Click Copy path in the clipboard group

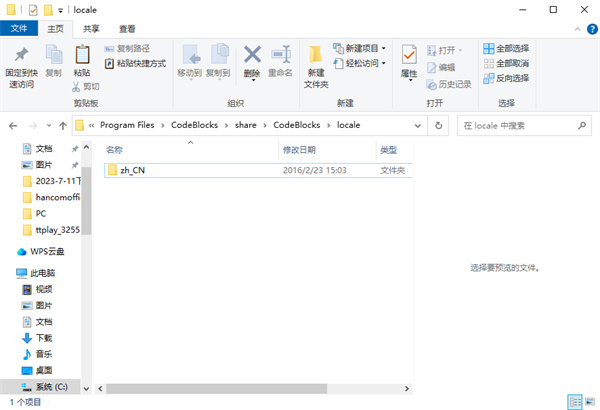click(127, 48)
